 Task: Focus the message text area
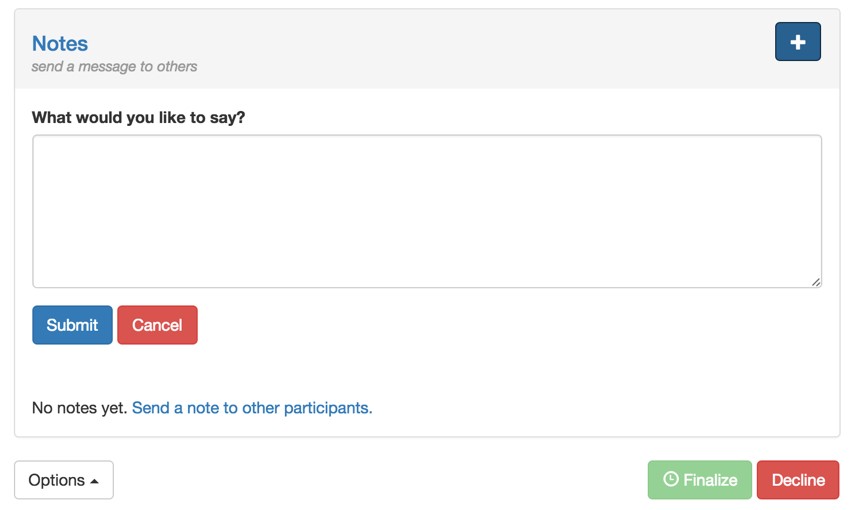(427, 211)
